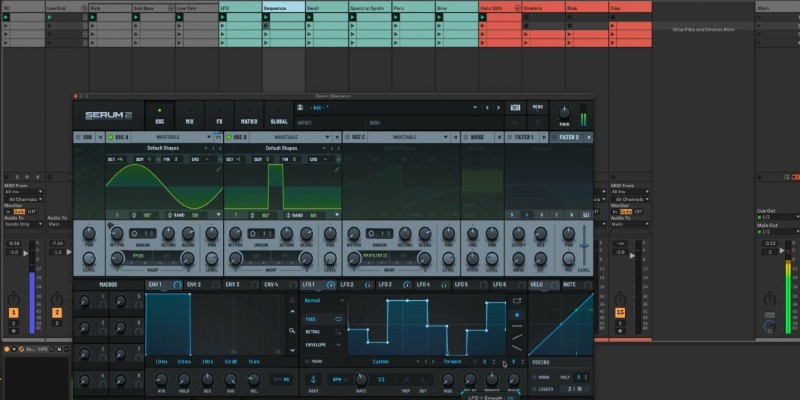The height and width of the screenshot is (400, 800).
Task: Enable the NOISE oscillator
Action: [x=465, y=137]
